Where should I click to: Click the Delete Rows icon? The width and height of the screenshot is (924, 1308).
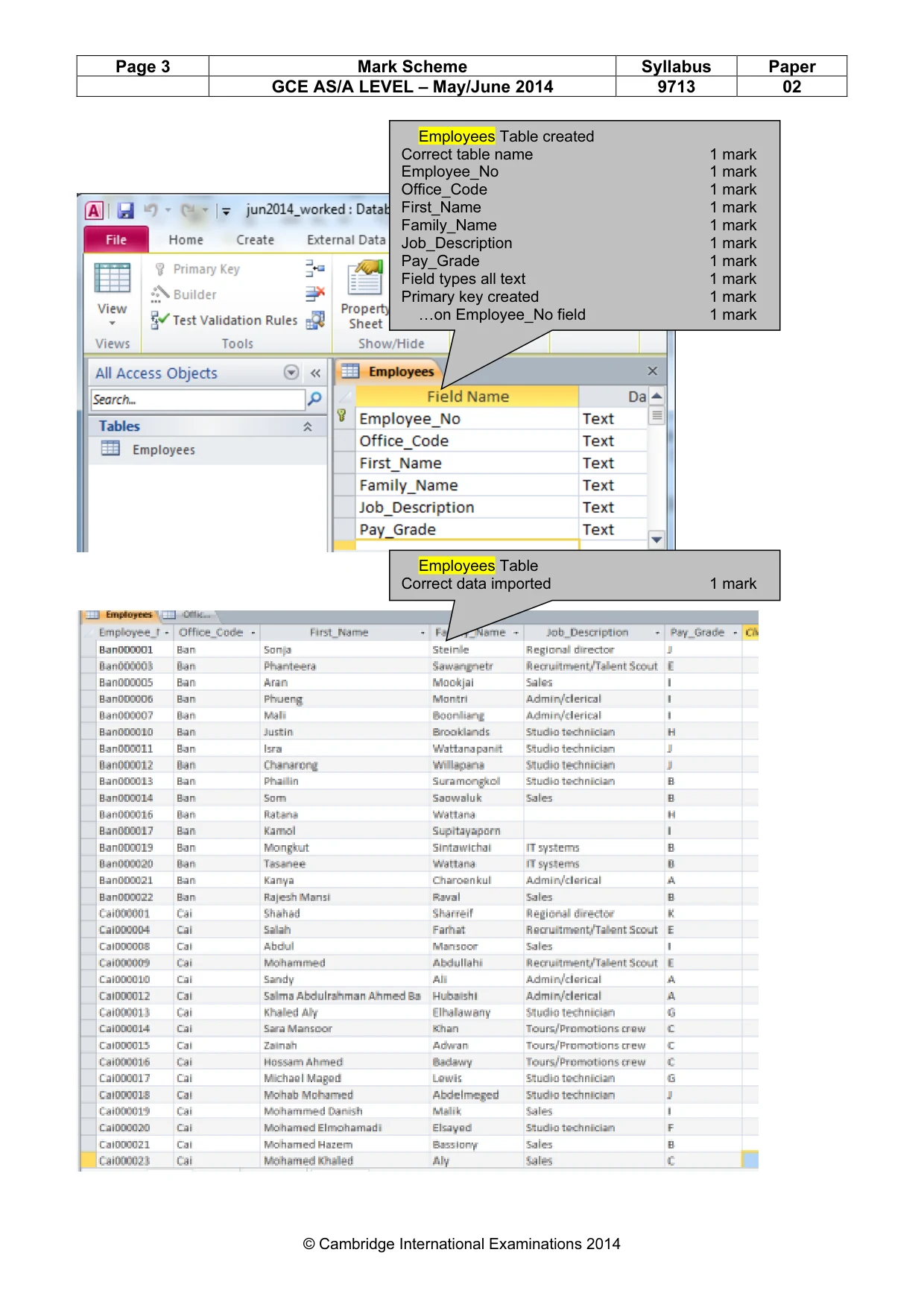[315, 294]
